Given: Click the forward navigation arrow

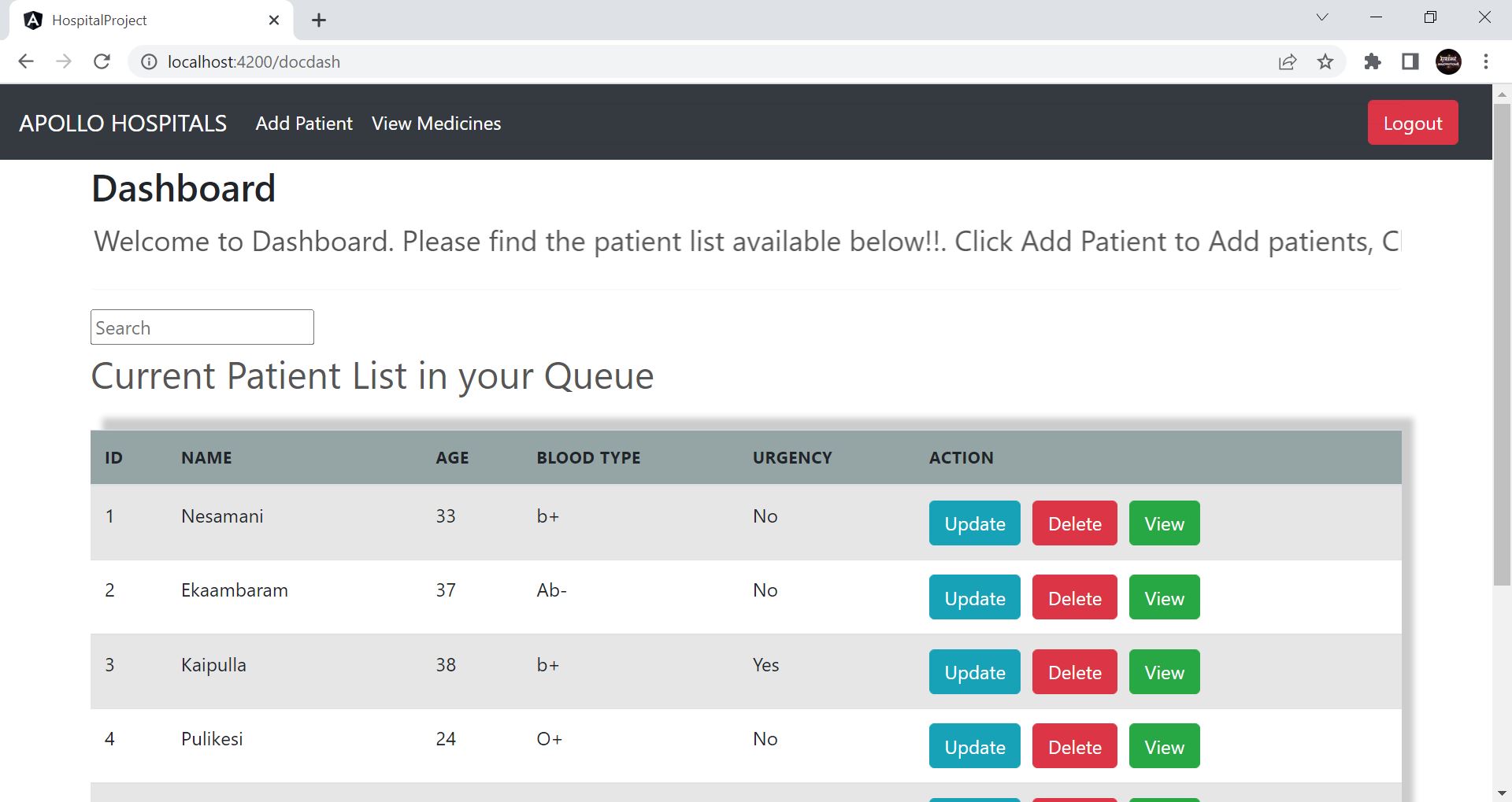Looking at the screenshot, I should [64, 61].
